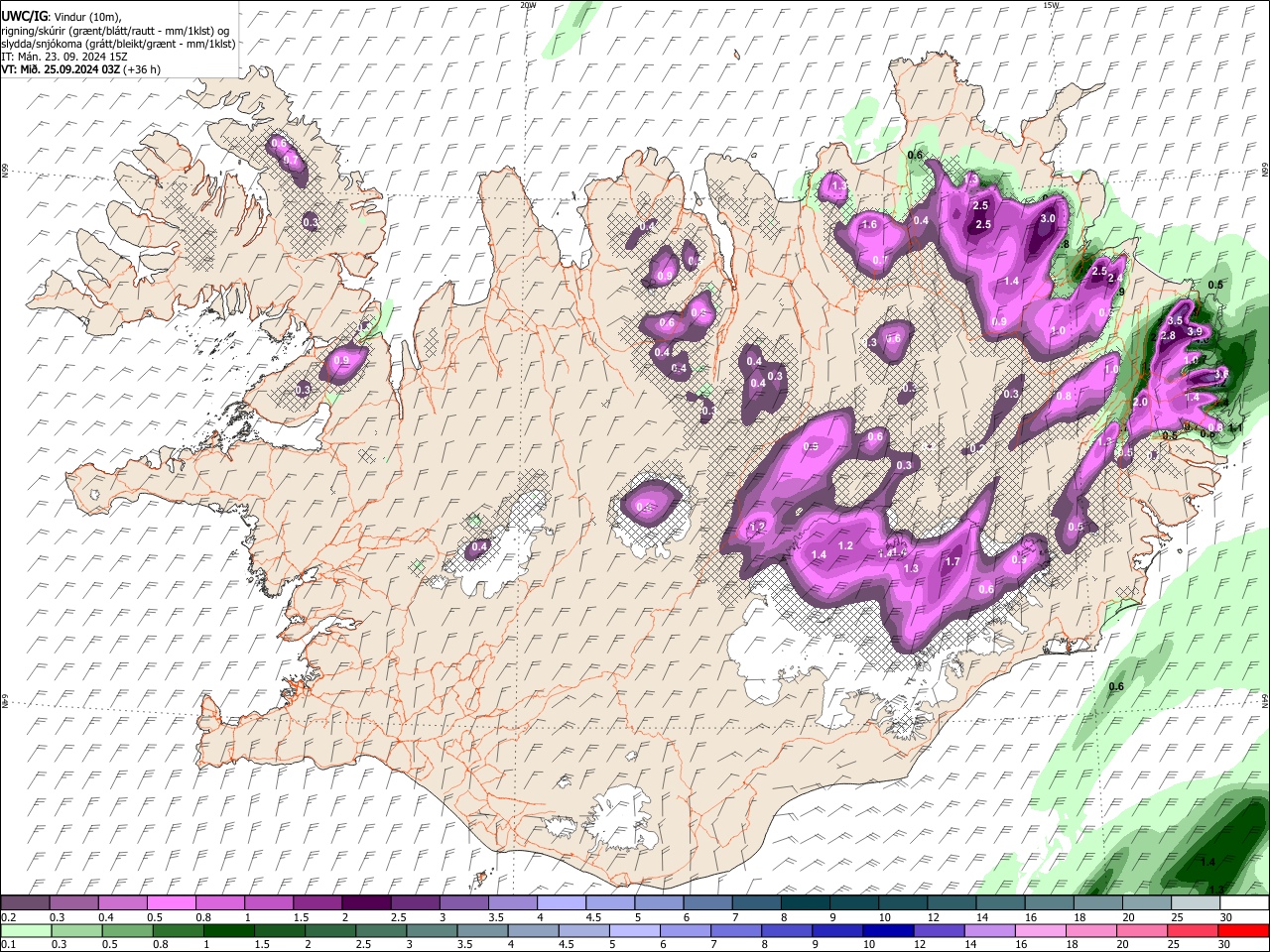1270x952 pixels.
Task: Click lower legend swatch between 25 and 30
Action: 1193,931
